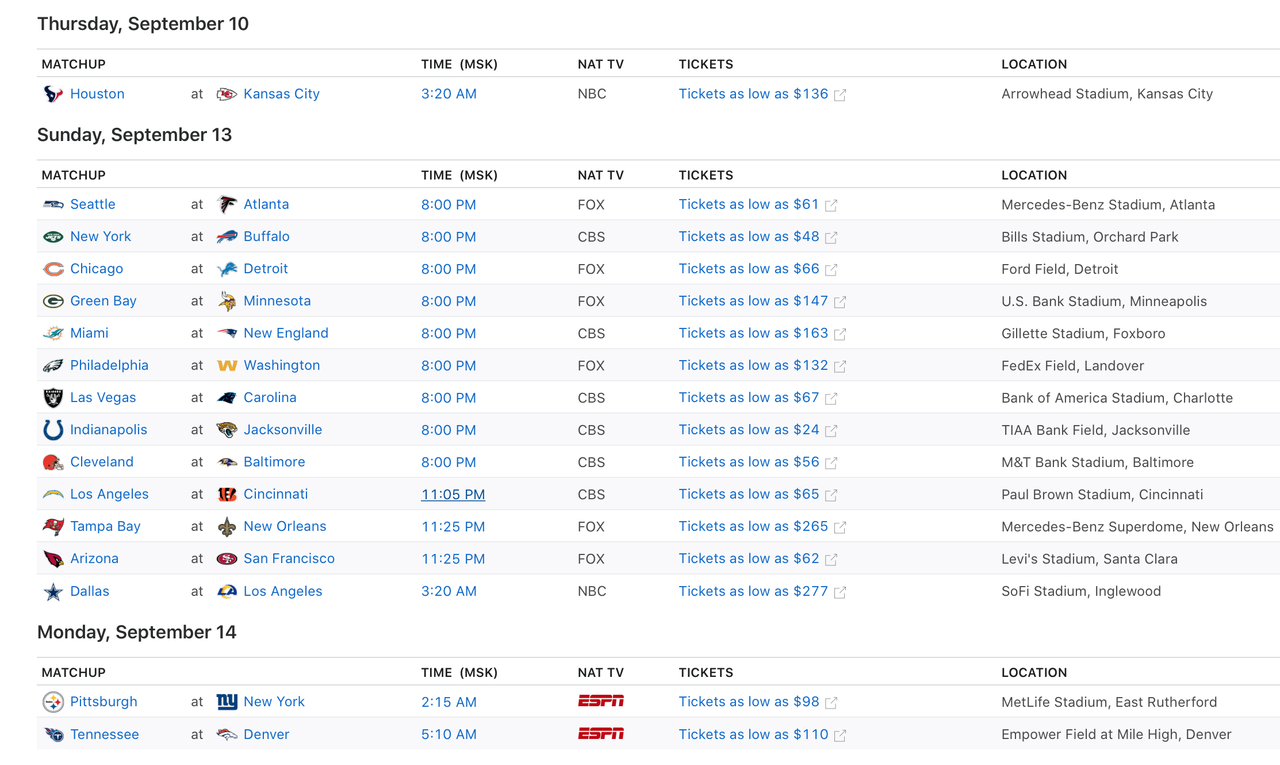The height and width of the screenshot is (765, 1280).
Task: Click the Detroit Lions logo
Action: click(227, 269)
